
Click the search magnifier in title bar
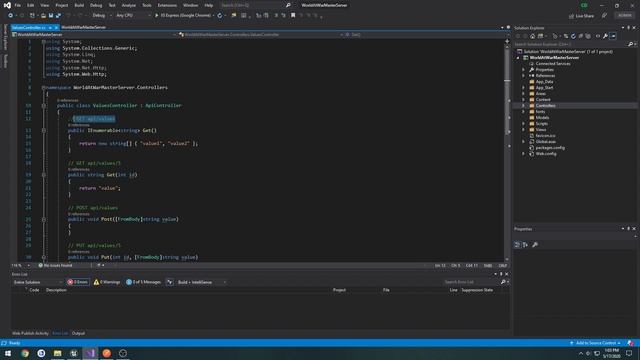[x=288, y=5]
